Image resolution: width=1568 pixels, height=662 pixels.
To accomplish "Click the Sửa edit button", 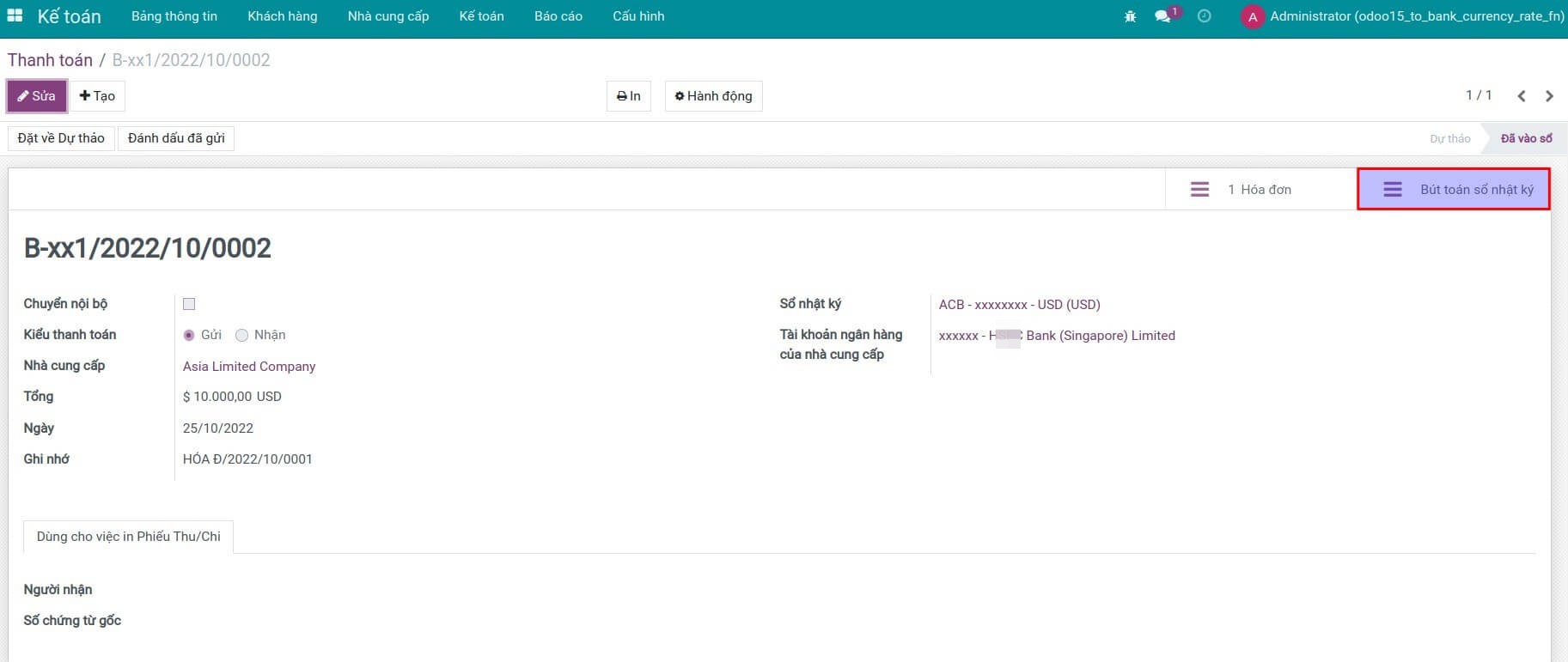I will [x=37, y=96].
